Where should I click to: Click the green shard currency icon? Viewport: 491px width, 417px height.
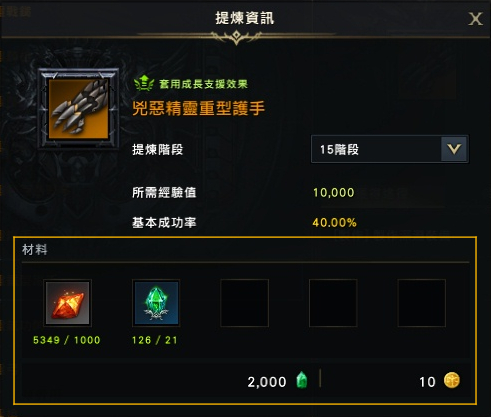(302, 380)
